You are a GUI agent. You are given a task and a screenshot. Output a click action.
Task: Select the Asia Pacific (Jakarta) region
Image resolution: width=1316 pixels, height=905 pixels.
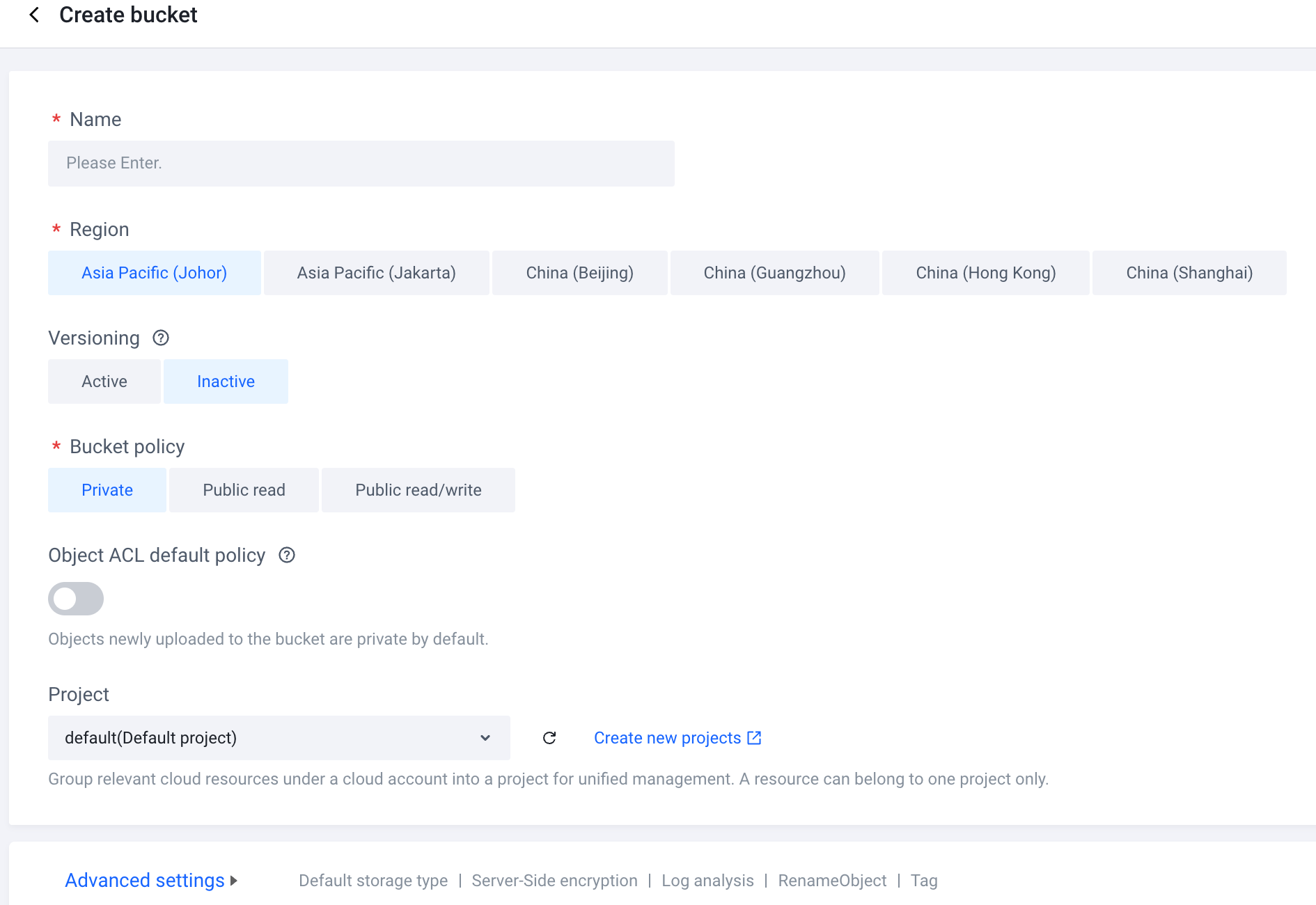point(376,273)
